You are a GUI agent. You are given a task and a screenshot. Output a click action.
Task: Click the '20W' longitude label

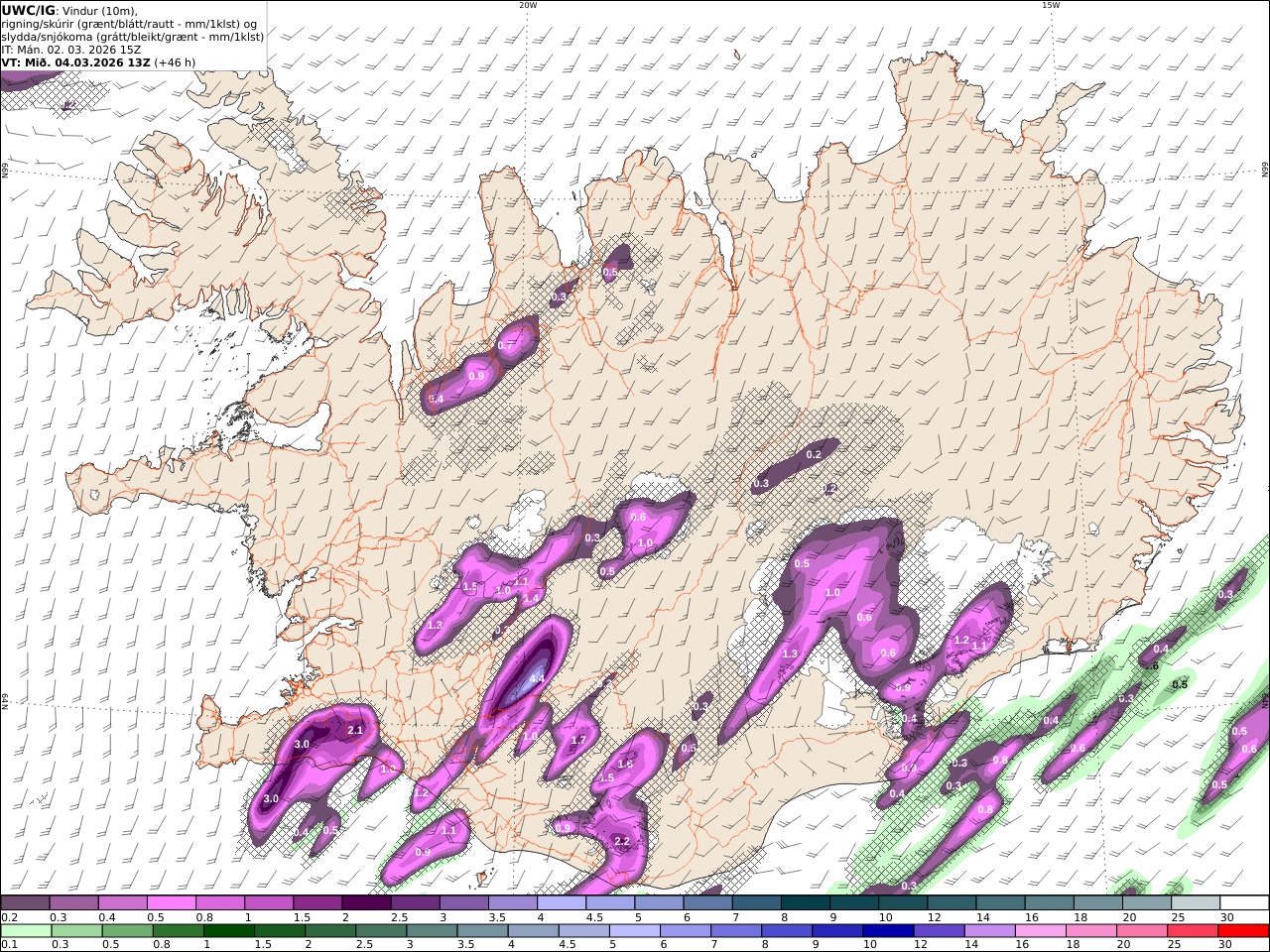coord(528,5)
